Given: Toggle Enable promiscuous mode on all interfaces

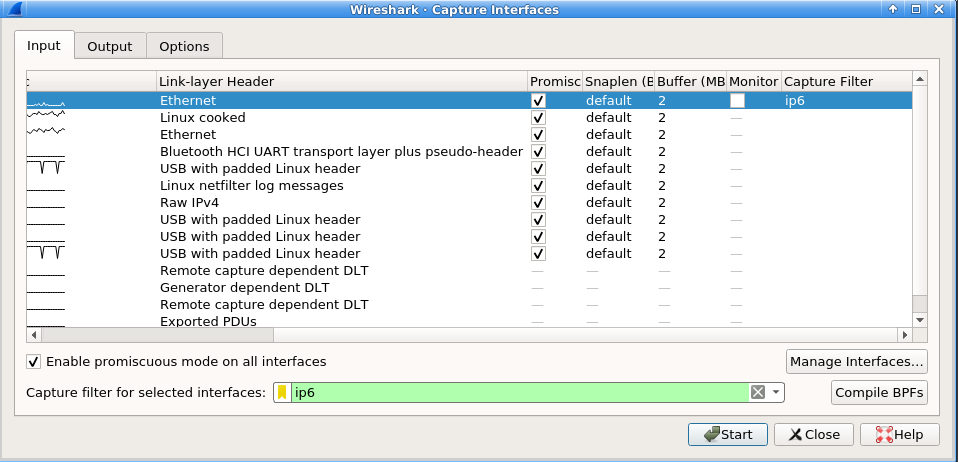Looking at the screenshot, I should click(x=176, y=362).
